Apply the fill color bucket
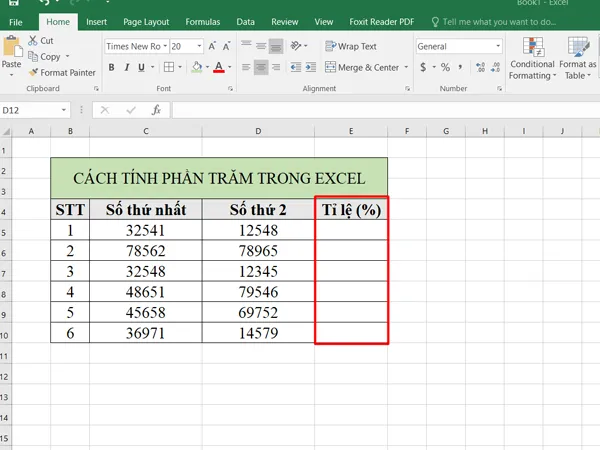The image size is (600, 450). pyautogui.click(x=197, y=68)
